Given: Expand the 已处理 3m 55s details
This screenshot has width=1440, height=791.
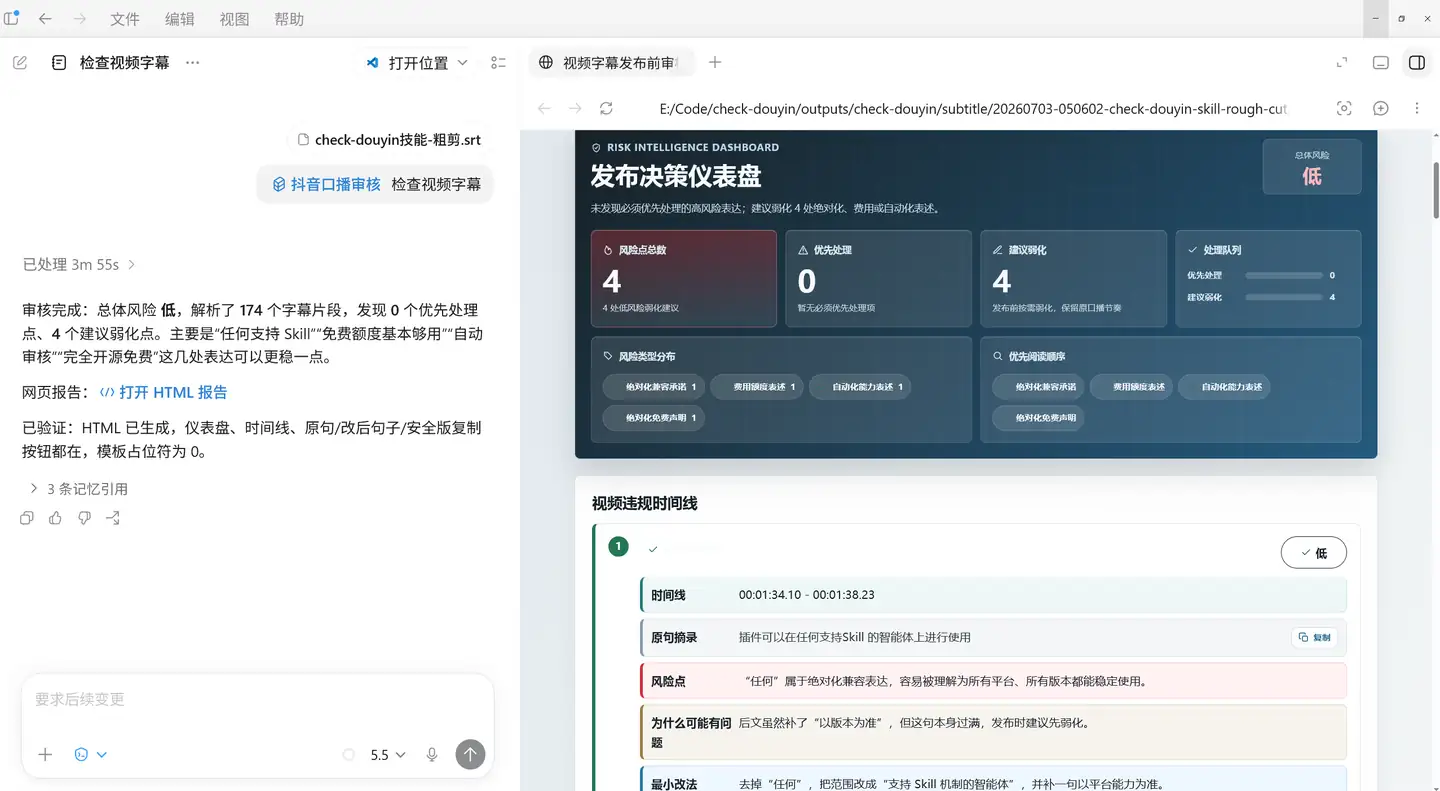Looking at the screenshot, I should [79, 265].
